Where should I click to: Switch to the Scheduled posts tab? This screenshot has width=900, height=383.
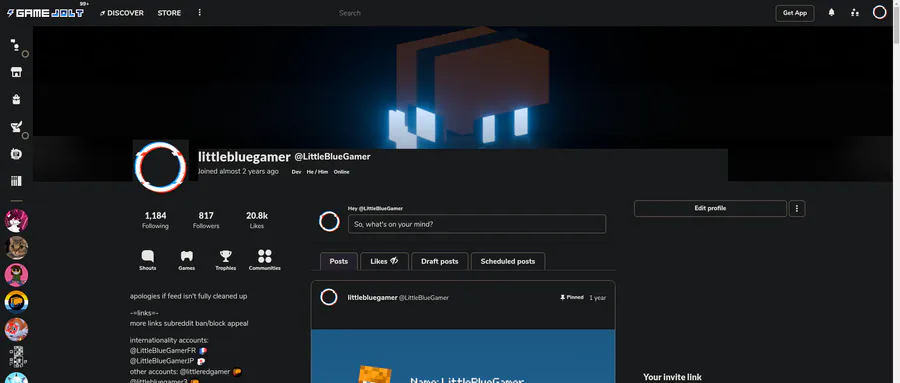click(x=508, y=261)
